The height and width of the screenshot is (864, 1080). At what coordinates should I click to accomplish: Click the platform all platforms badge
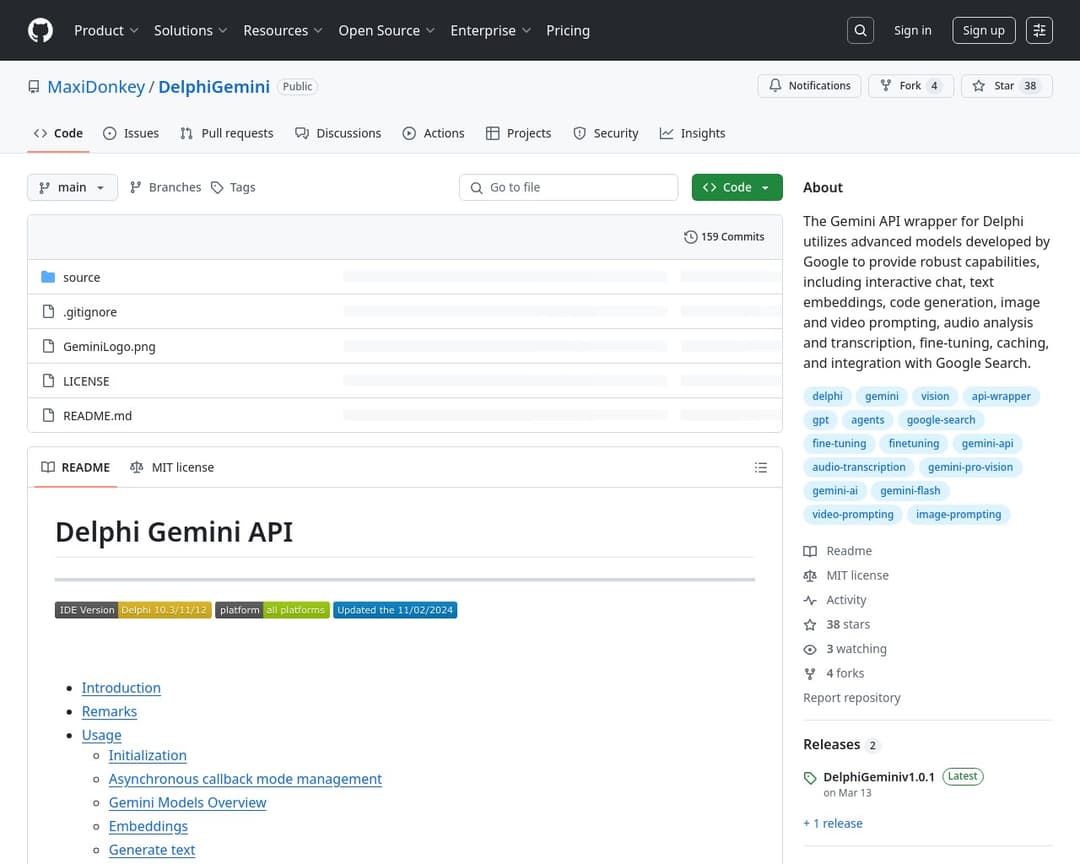pyautogui.click(x=272, y=610)
